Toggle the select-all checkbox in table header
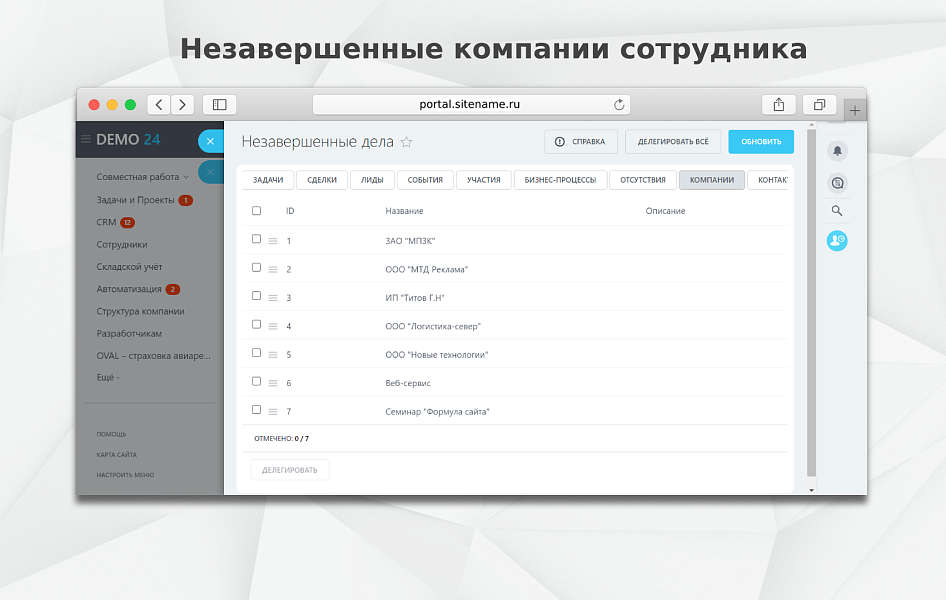Screen dimensions: 946x600 click(x=257, y=211)
